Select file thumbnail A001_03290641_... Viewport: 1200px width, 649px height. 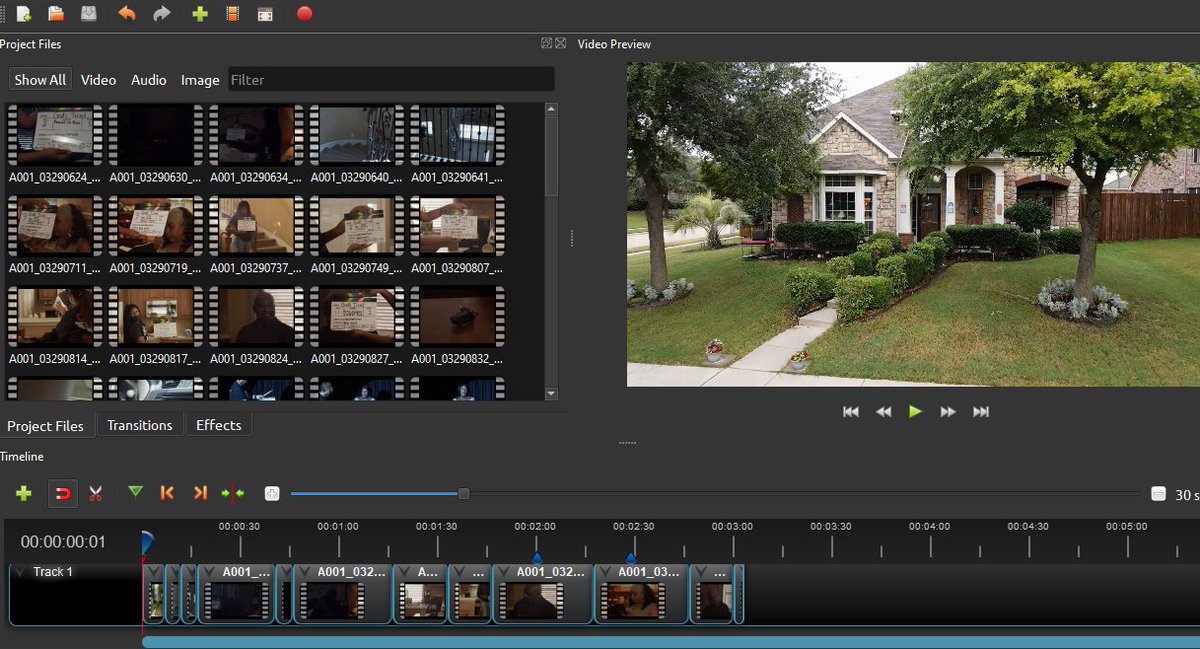tap(457, 135)
